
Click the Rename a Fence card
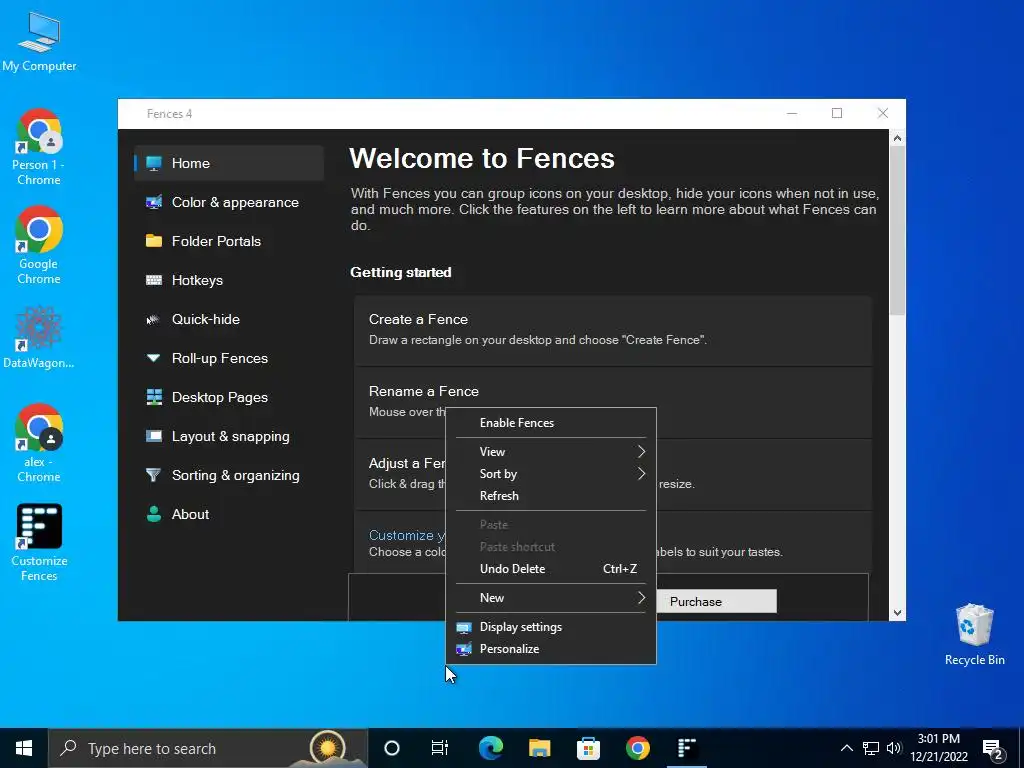point(613,402)
